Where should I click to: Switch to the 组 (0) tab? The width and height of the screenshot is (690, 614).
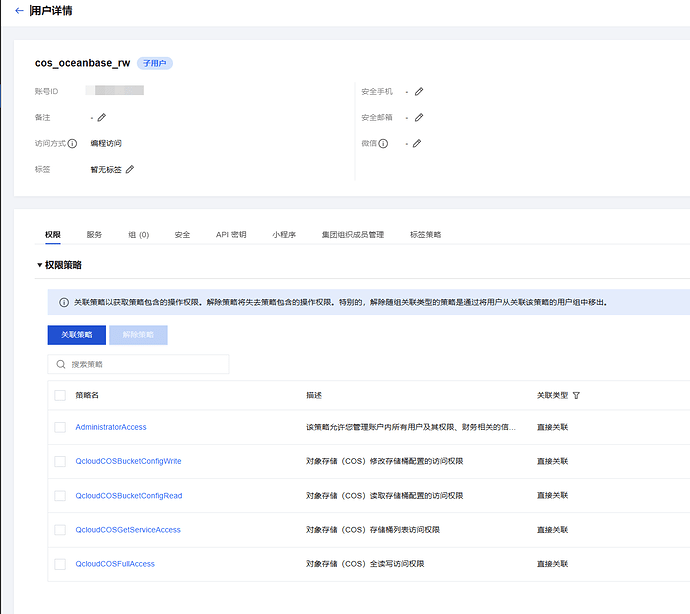138,235
